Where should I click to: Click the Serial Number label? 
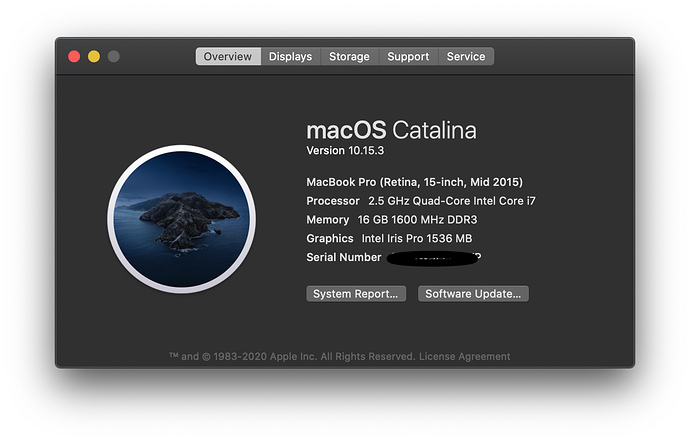click(x=344, y=257)
